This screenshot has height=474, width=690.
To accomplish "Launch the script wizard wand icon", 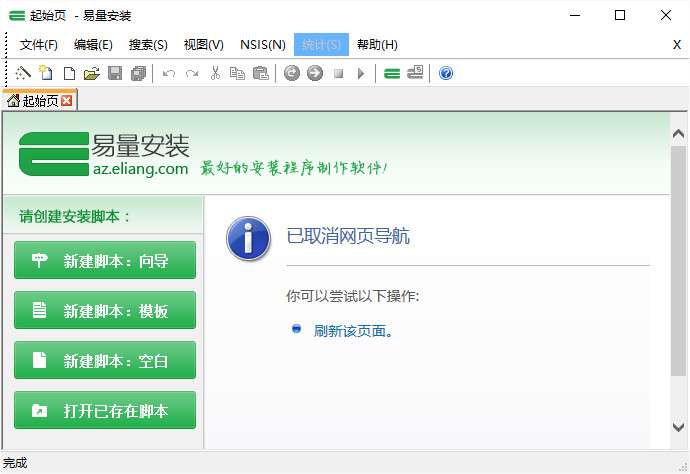I will 23,73.
